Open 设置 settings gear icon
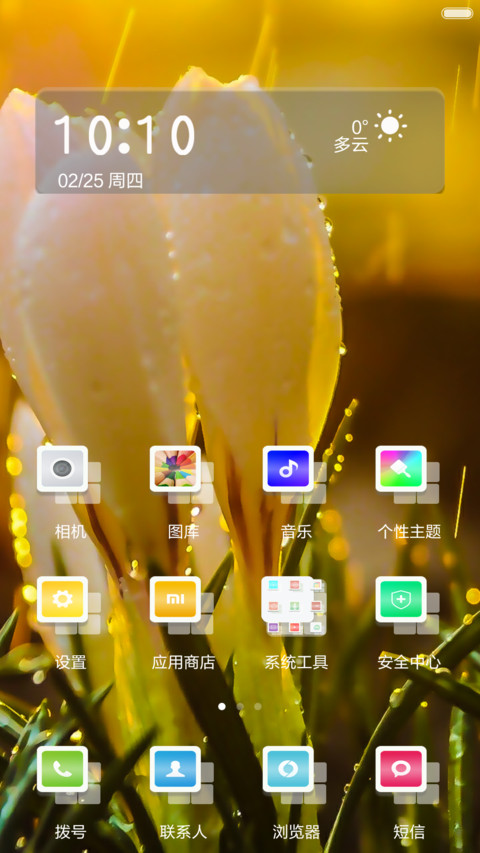This screenshot has height=853, width=480. pos(63,600)
